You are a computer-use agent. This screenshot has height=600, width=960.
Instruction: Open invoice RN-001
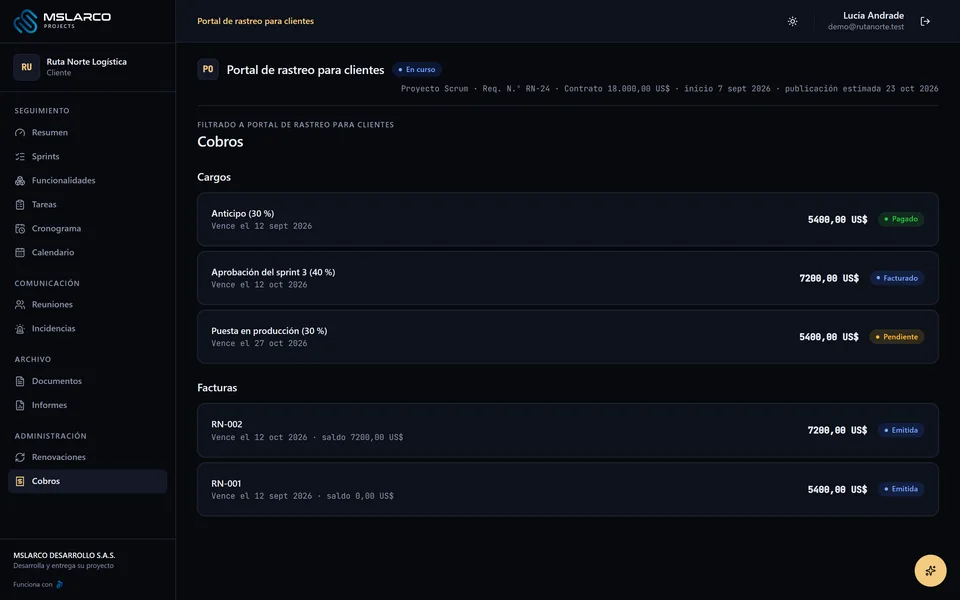click(x=568, y=489)
